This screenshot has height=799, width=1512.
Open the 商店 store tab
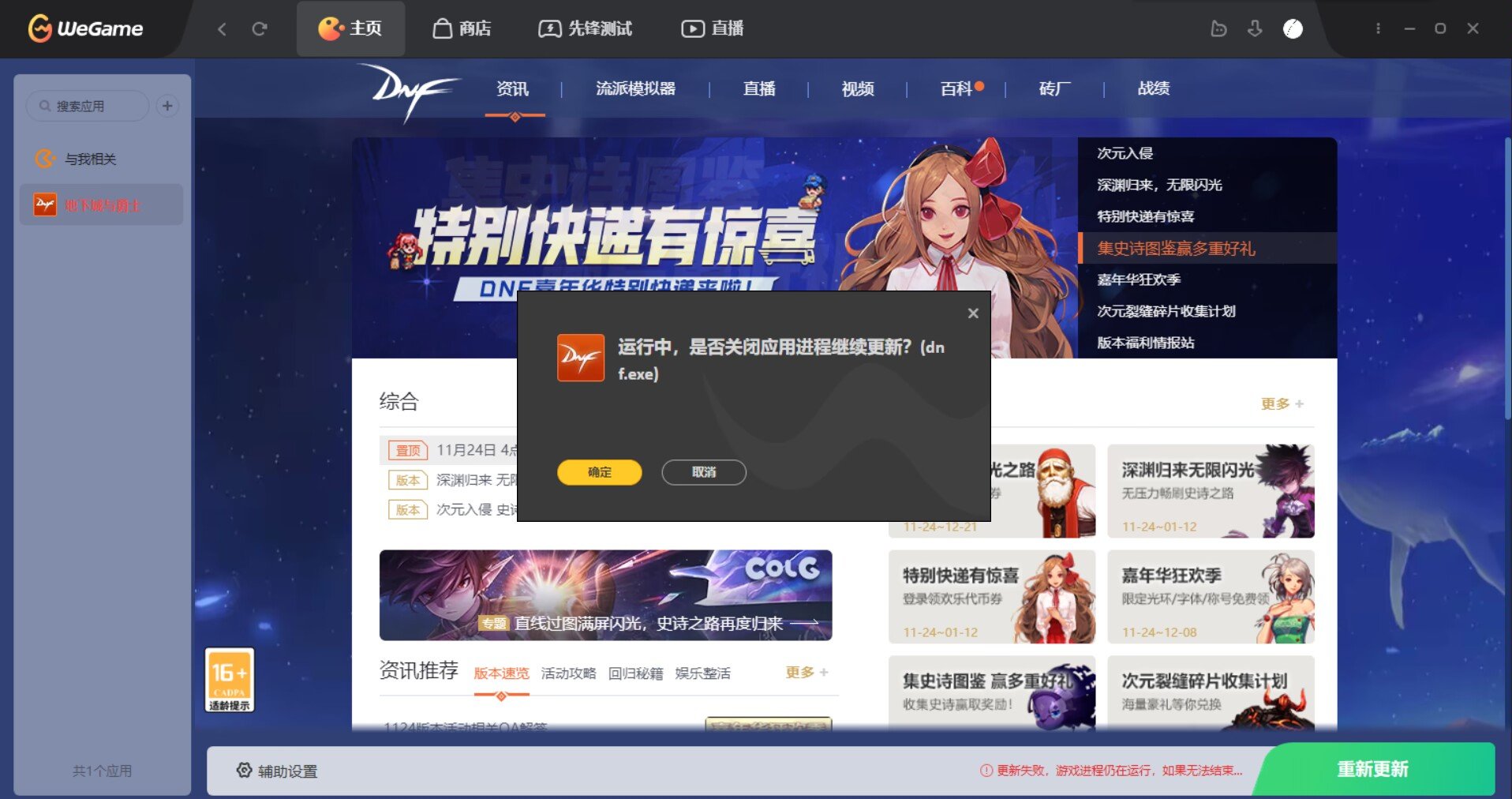pyautogui.click(x=462, y=29)
